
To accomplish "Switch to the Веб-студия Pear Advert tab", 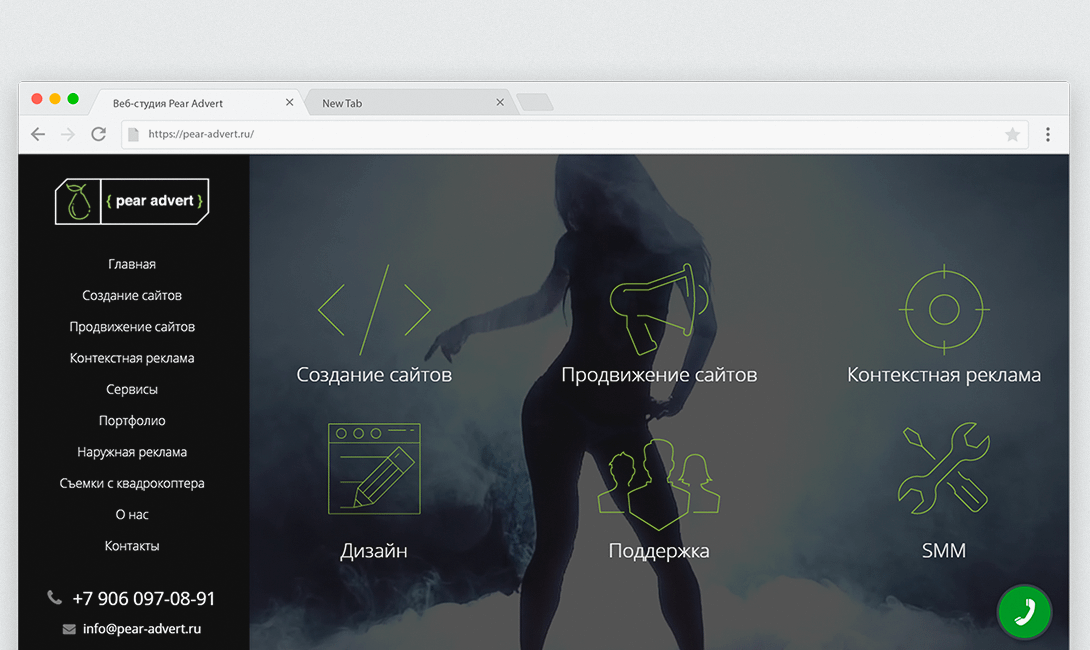I will [198, 103].
